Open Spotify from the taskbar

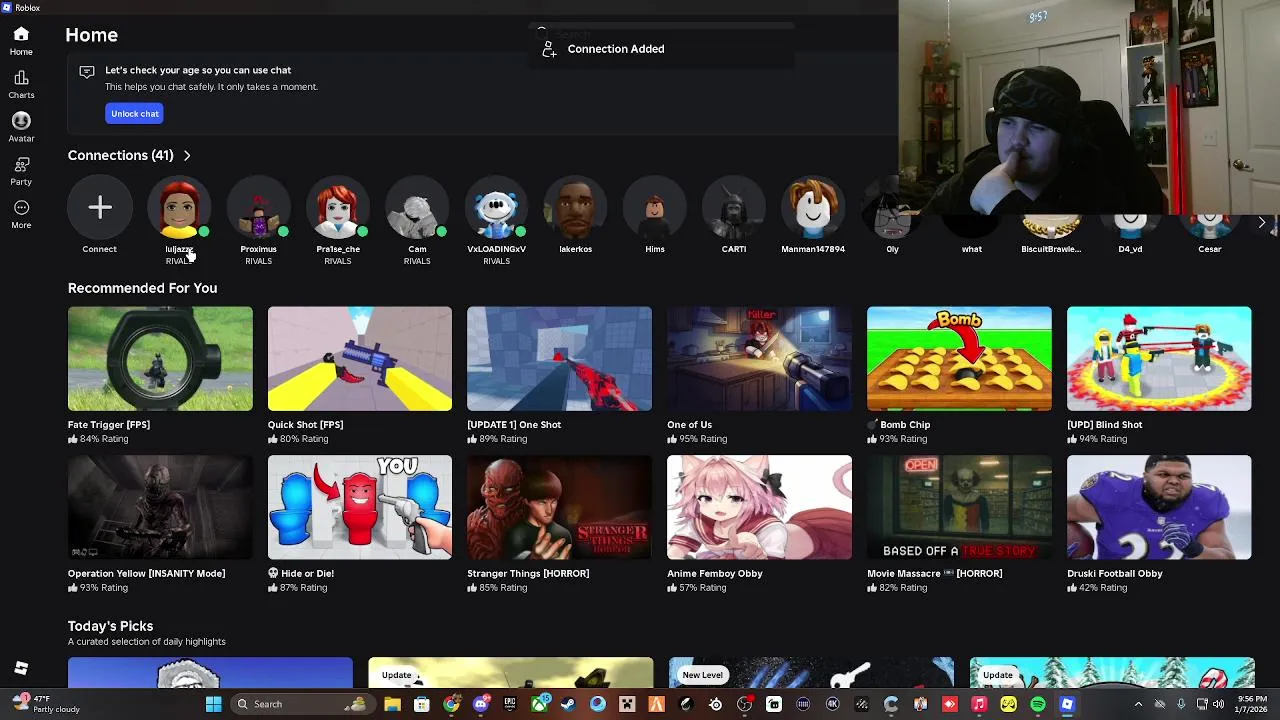click(x=1038, y=704)
